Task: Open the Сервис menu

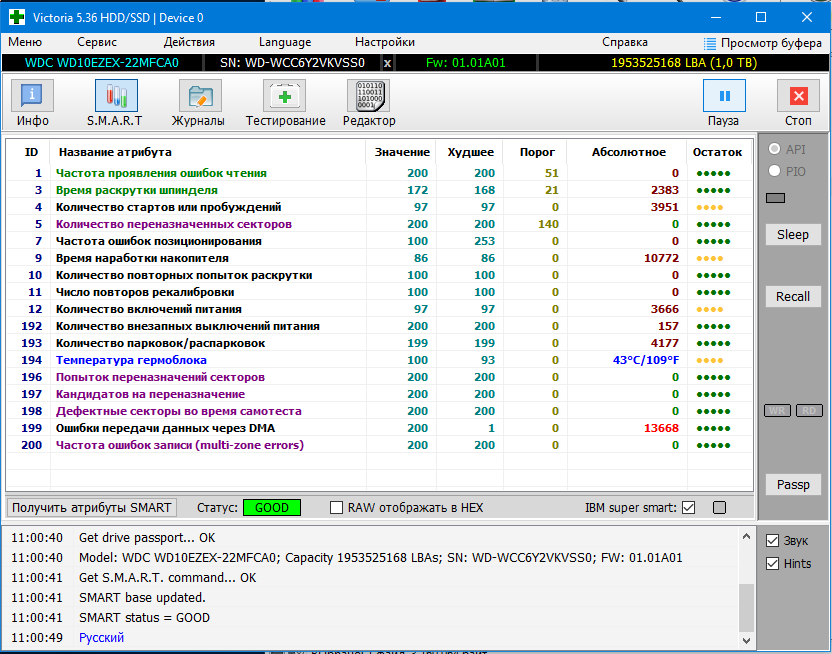Action: point(97,42)
